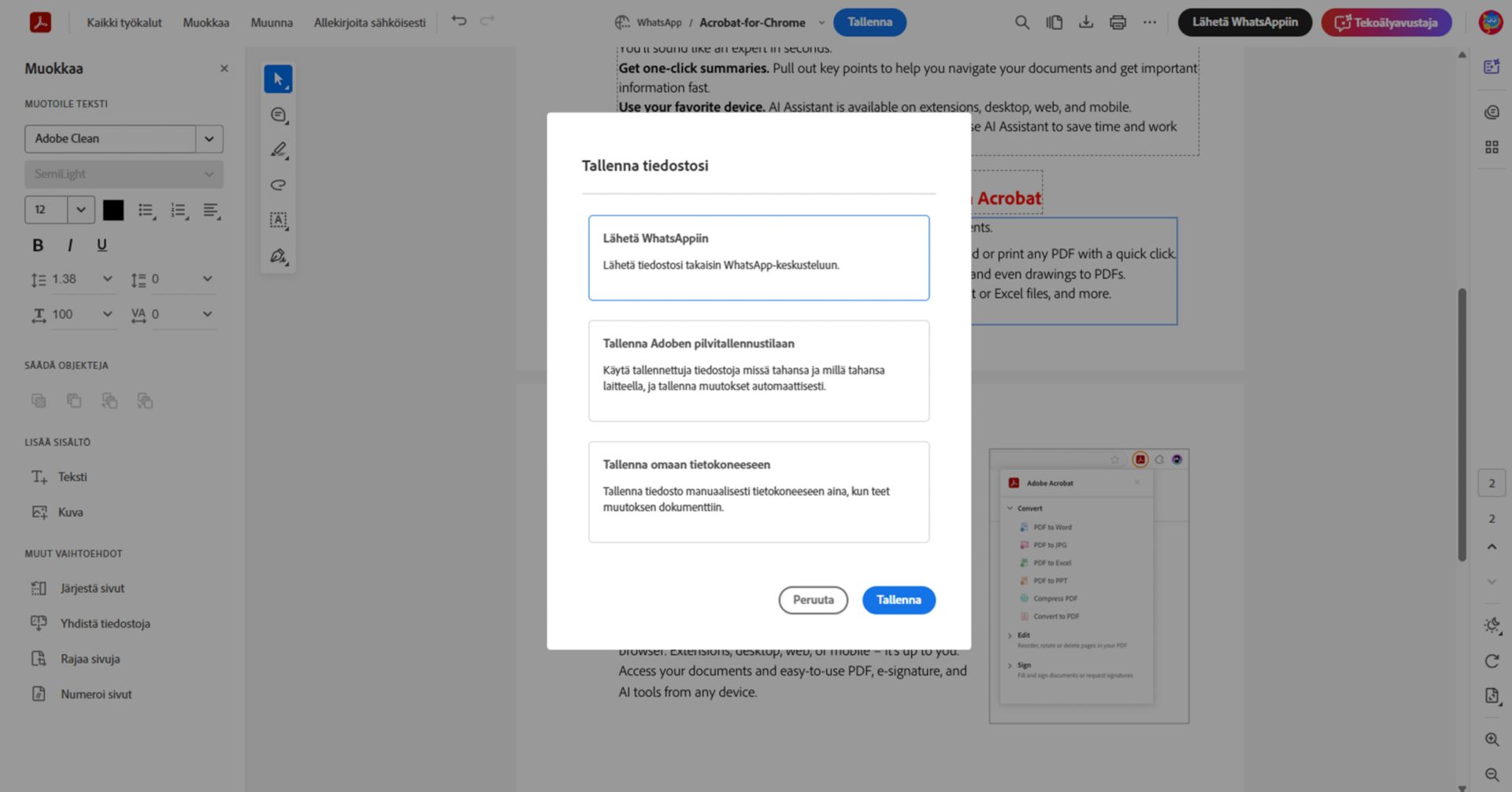1512x792 pixels.
Task: Click the zoom in magnifier
Action: [1492, 739]
